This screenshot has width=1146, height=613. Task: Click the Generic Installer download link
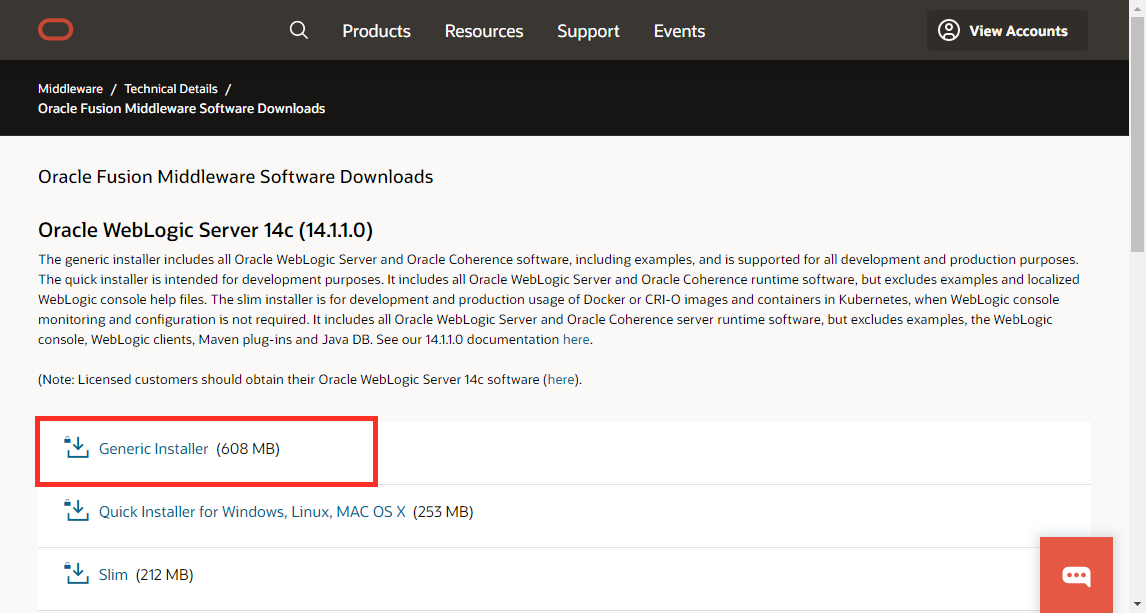[x=153, y=448]
